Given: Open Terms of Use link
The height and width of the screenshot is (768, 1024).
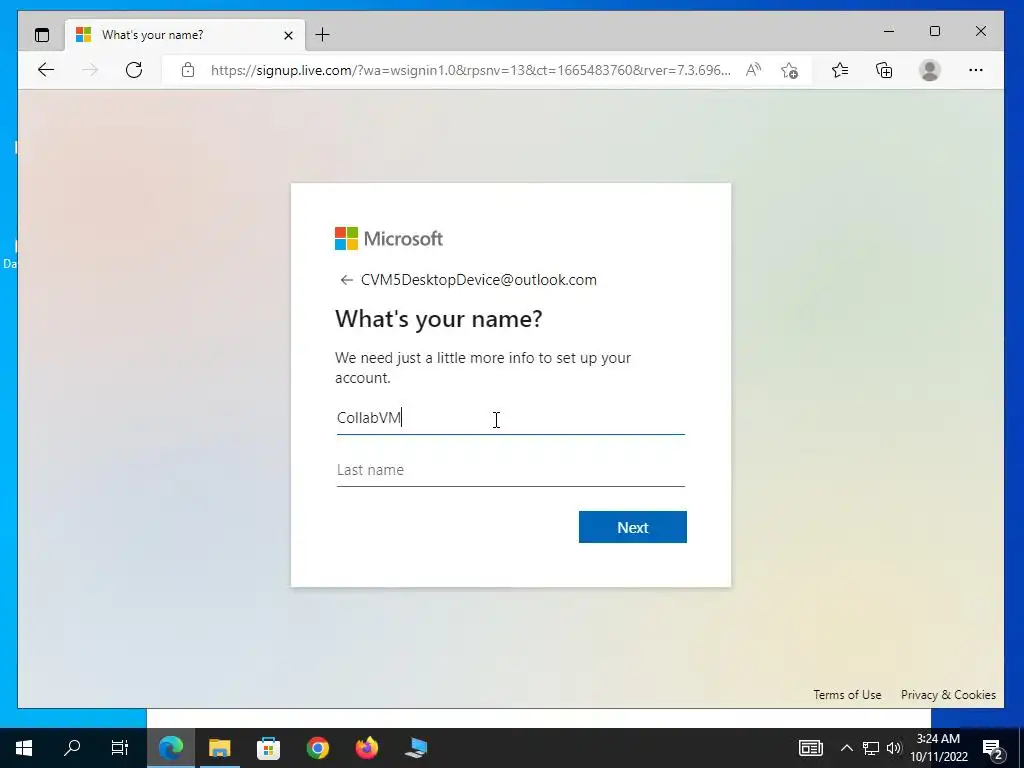Looking at the screenshot, I should click(847, 695).
